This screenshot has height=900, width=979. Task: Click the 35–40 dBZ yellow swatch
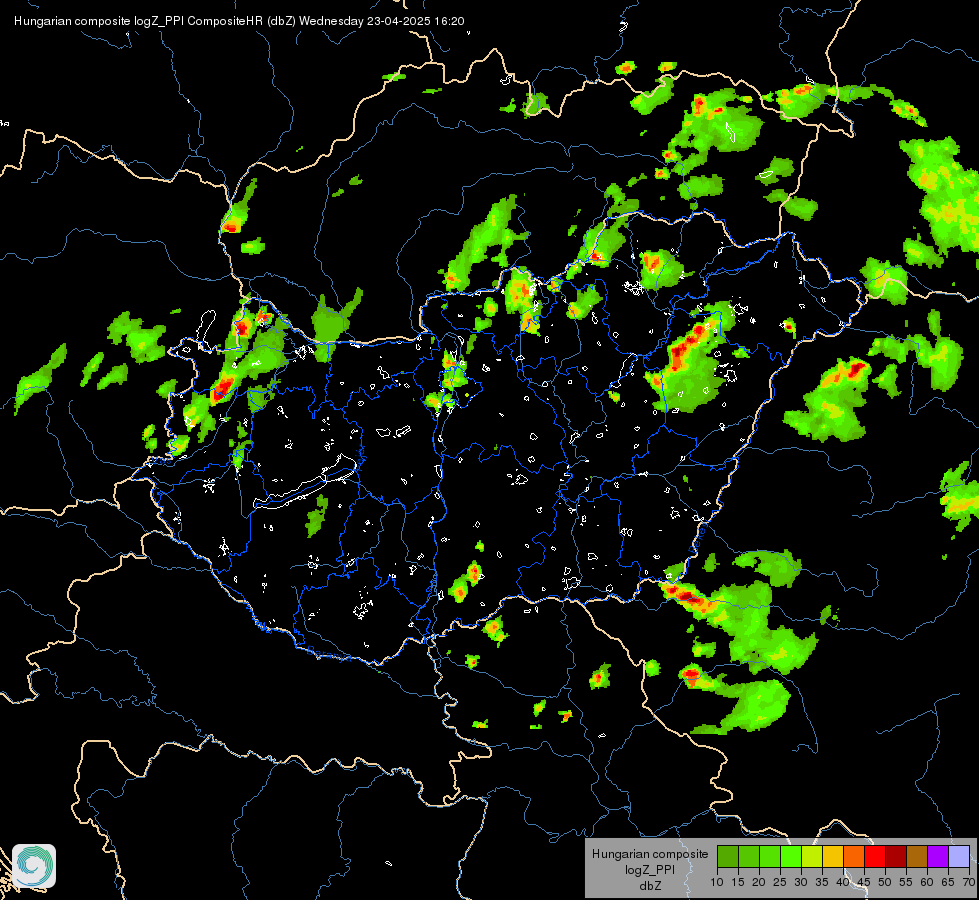833,856
